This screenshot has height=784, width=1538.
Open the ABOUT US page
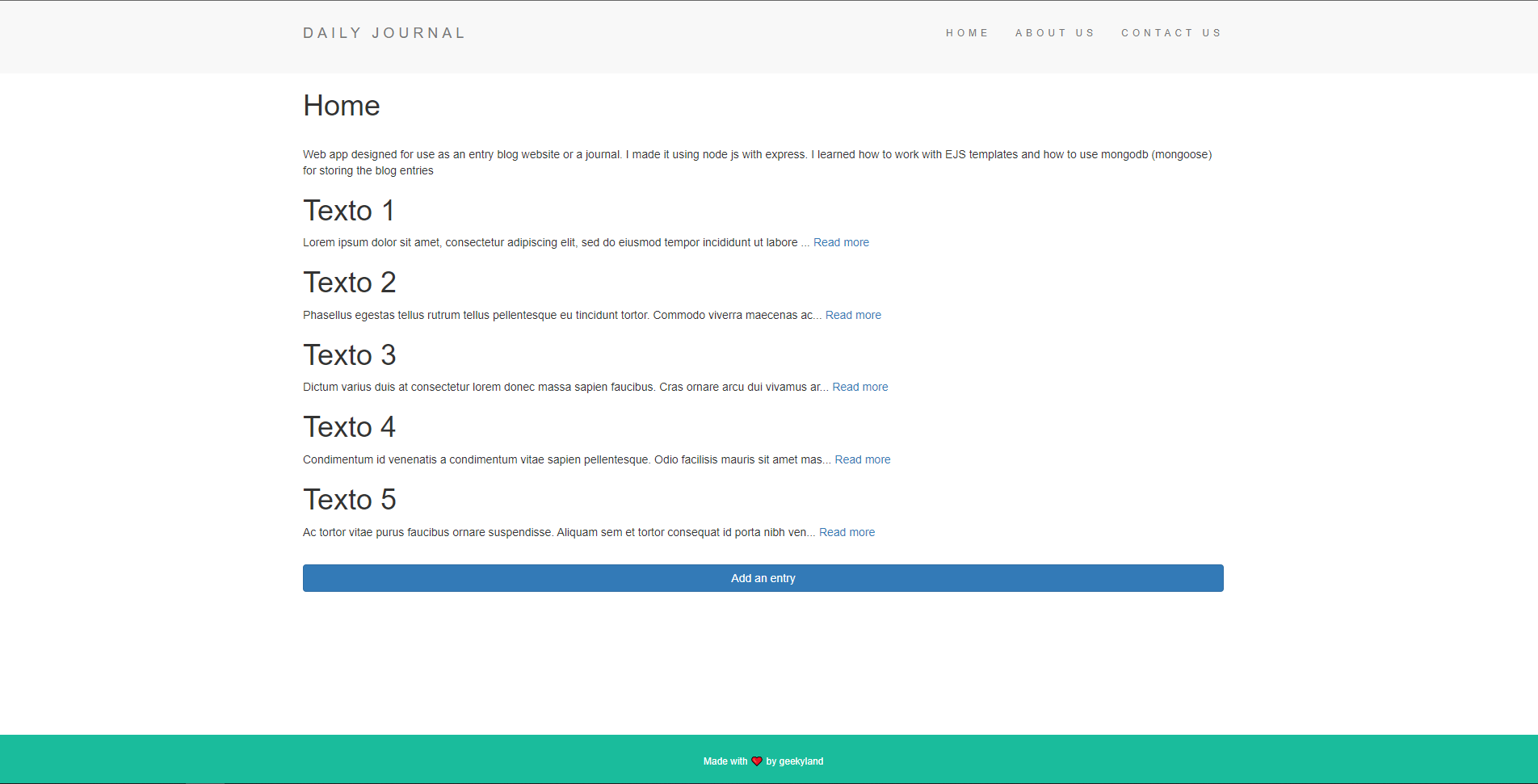[1055, 33]
